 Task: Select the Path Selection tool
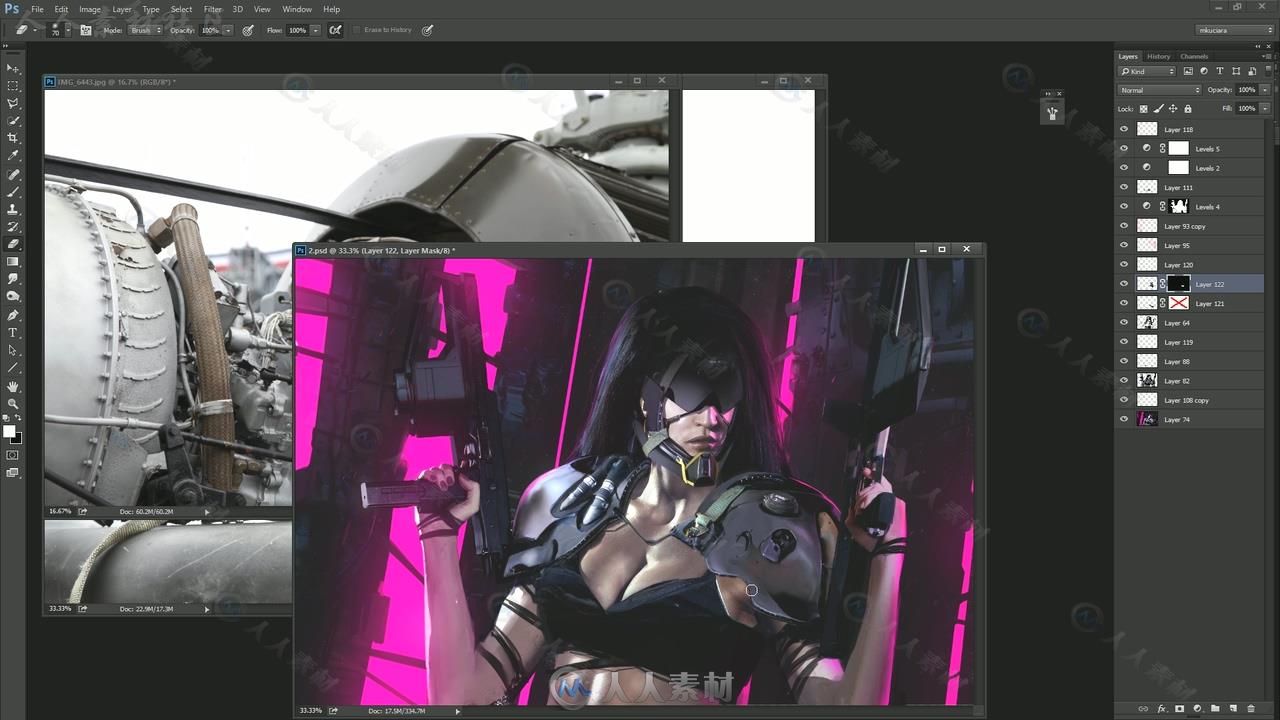coord(13,350)
